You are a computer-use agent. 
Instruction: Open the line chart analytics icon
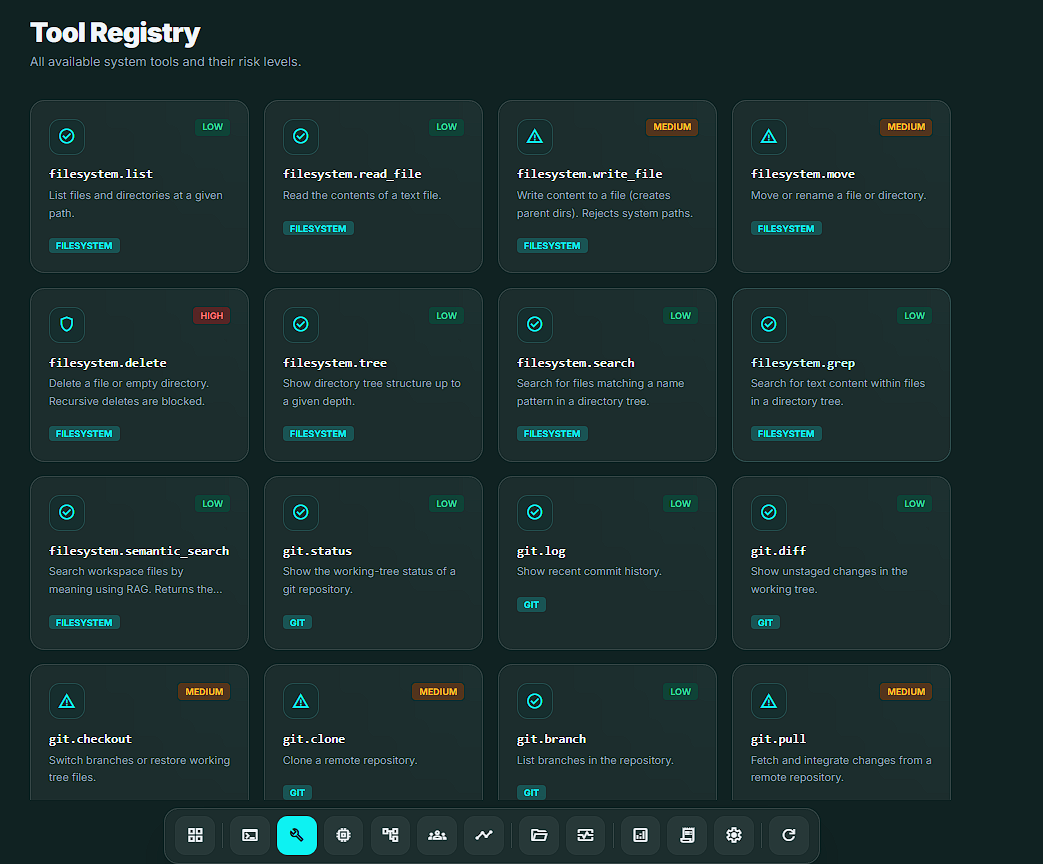[484, 835]
